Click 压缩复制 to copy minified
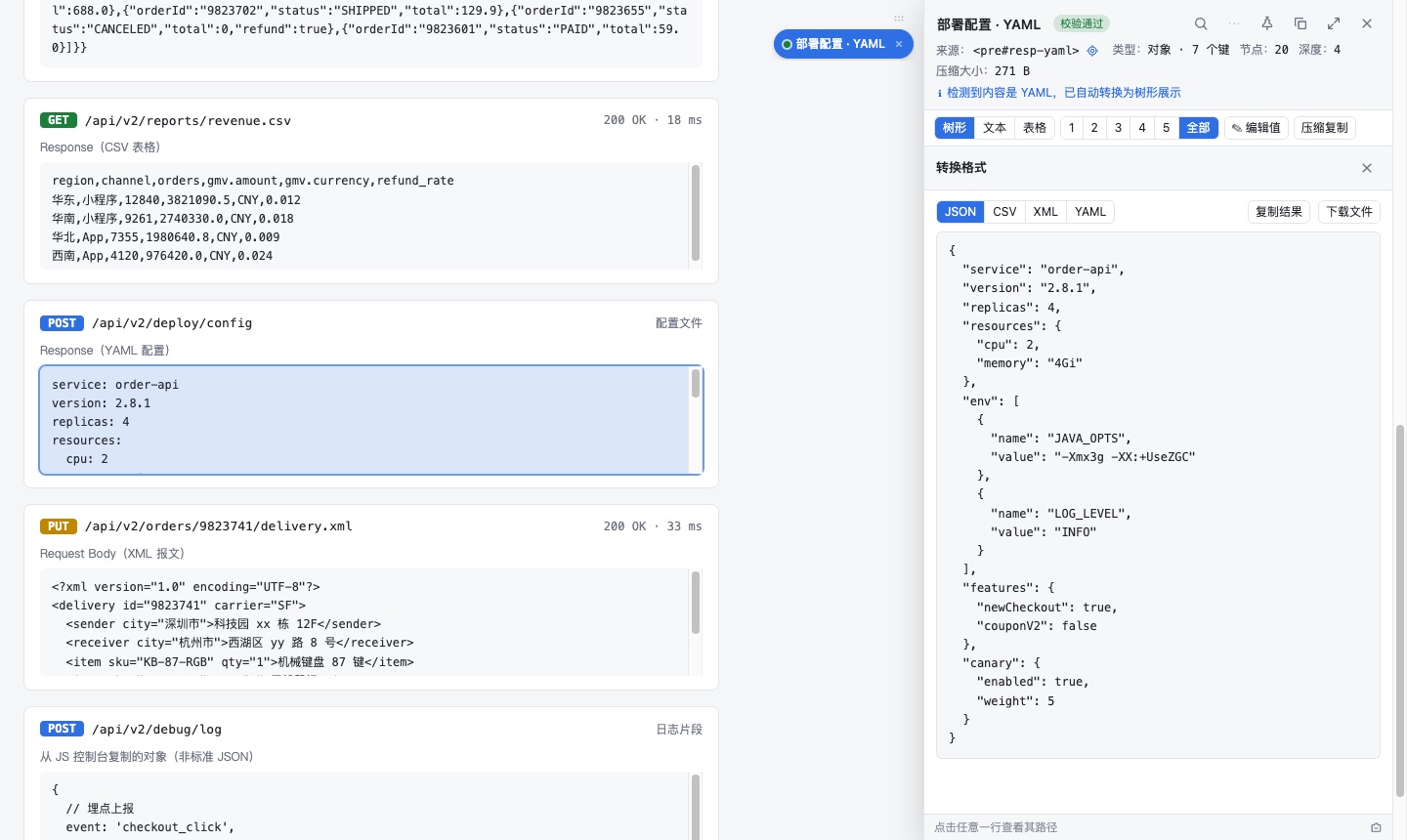 pyautogui.click(x=1324, y=128)
